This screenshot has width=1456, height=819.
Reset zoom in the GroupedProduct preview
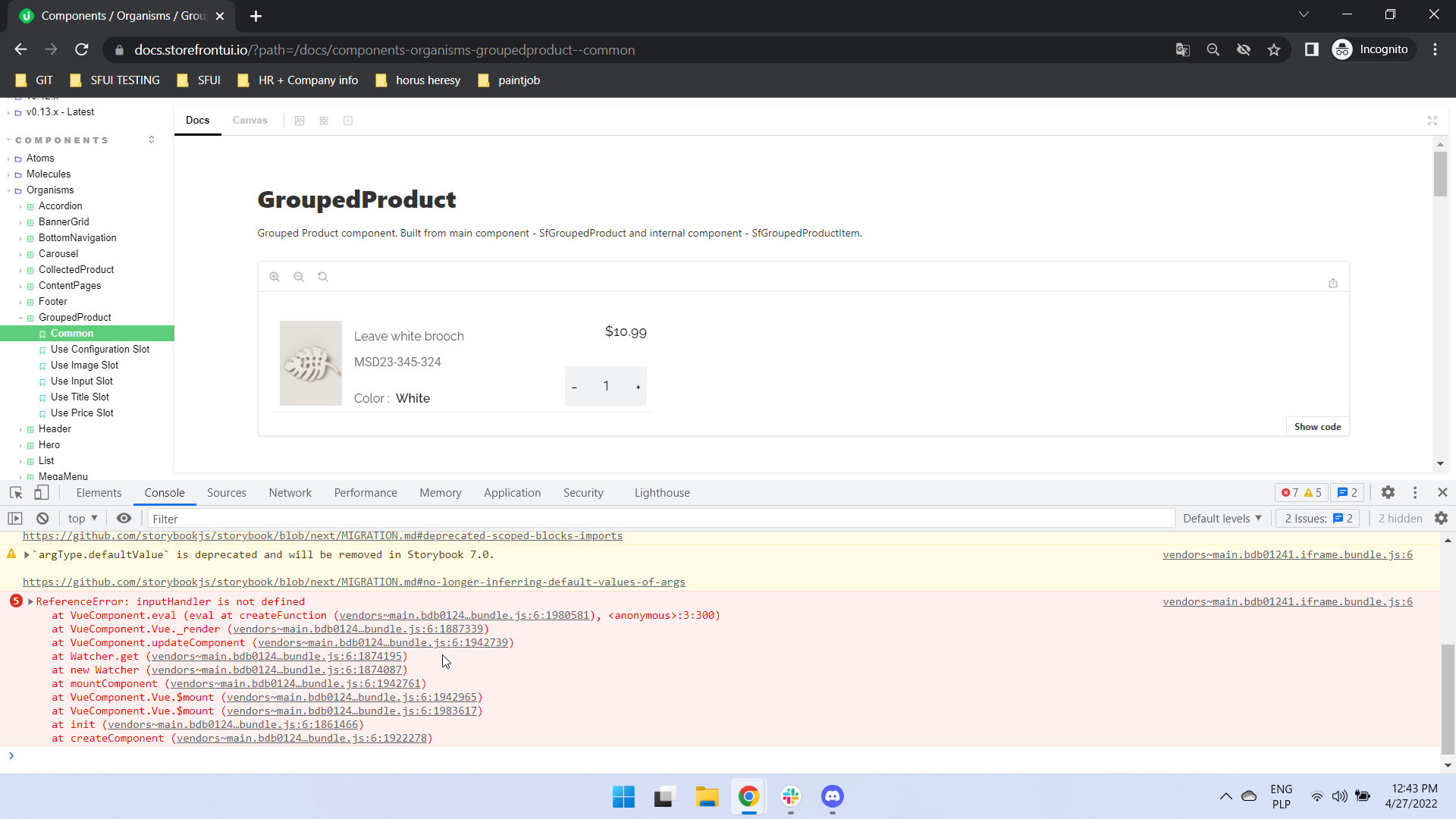coord(323,276)
